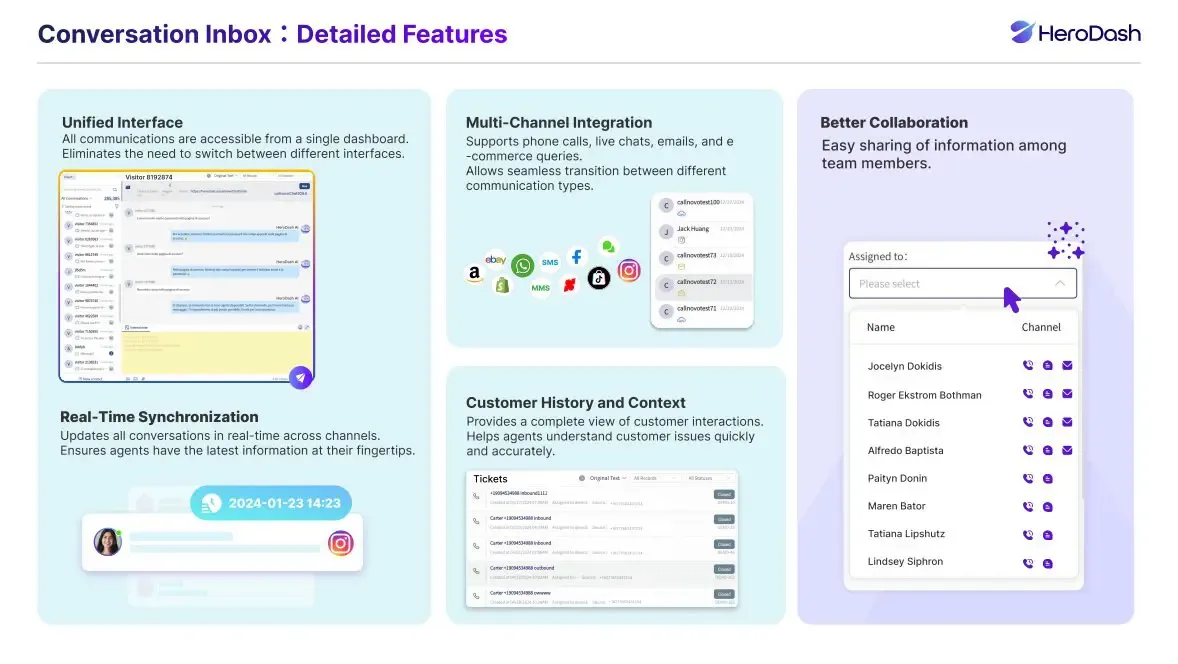The height and width of the screenshot is (664, 1178).
Task: Click the Closed badge on the first ticket
Action: tap(723, 494)
